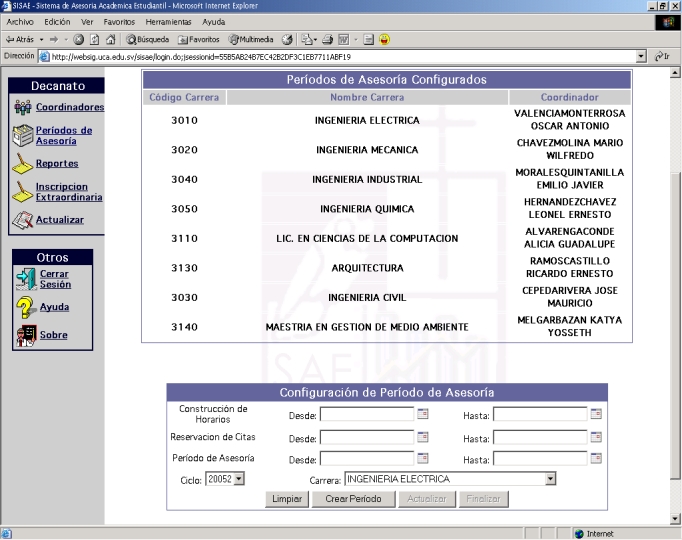Open the Coordinadores link
The image size is (682, 540).
(70, 107)
